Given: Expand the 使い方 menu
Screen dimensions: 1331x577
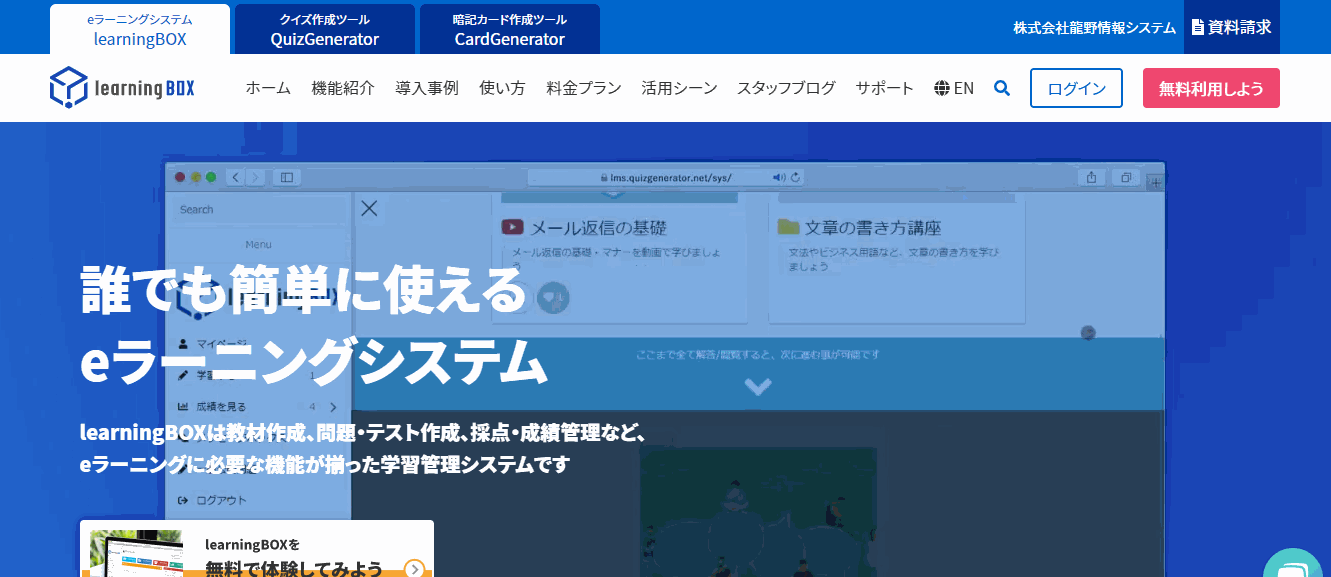Looking at the screenshot, I should [x=502, y=88].
